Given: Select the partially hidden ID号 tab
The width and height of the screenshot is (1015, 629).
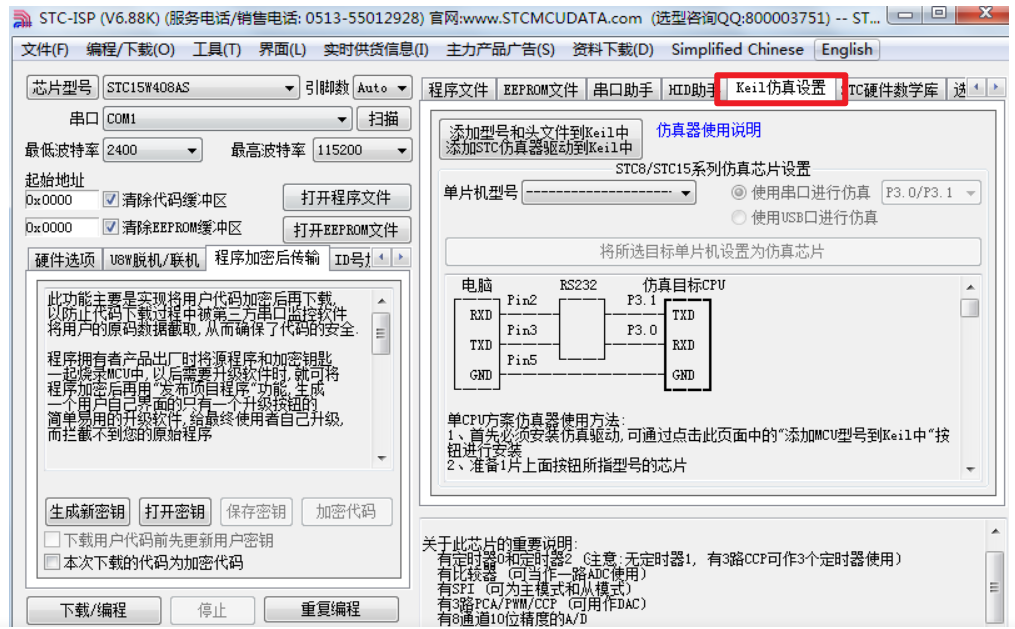Looking at the screenshot, I should pos(351,260).
